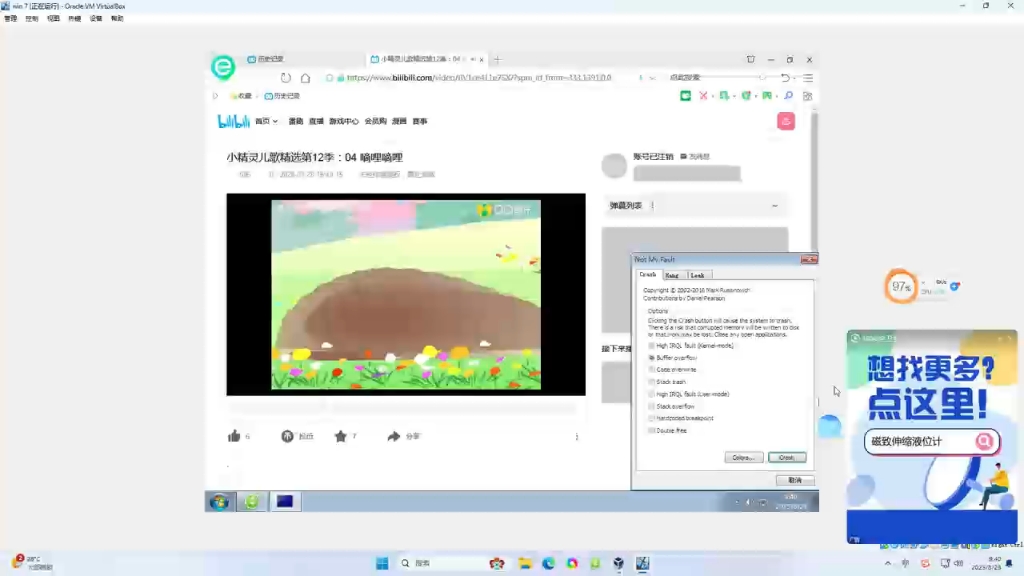The height and width of the screenshot is (576, 1024).
Task: Like the video with thumbs-up icon
Action: (x=234, y=436)
